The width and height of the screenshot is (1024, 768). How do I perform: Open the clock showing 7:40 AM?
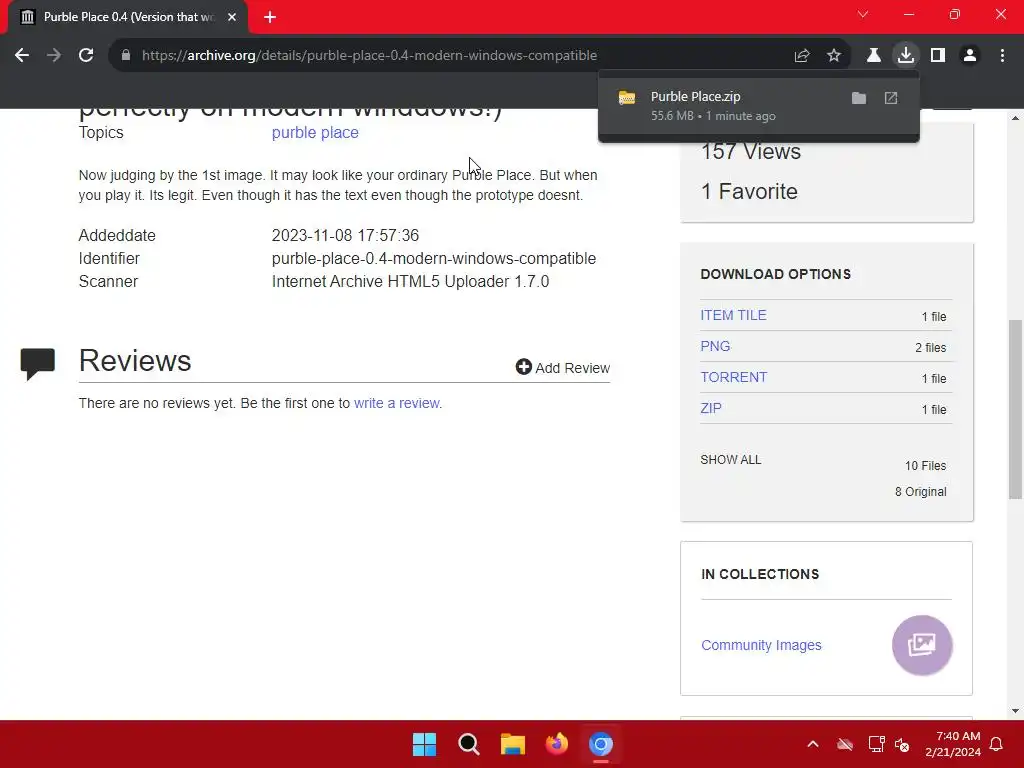953,744
